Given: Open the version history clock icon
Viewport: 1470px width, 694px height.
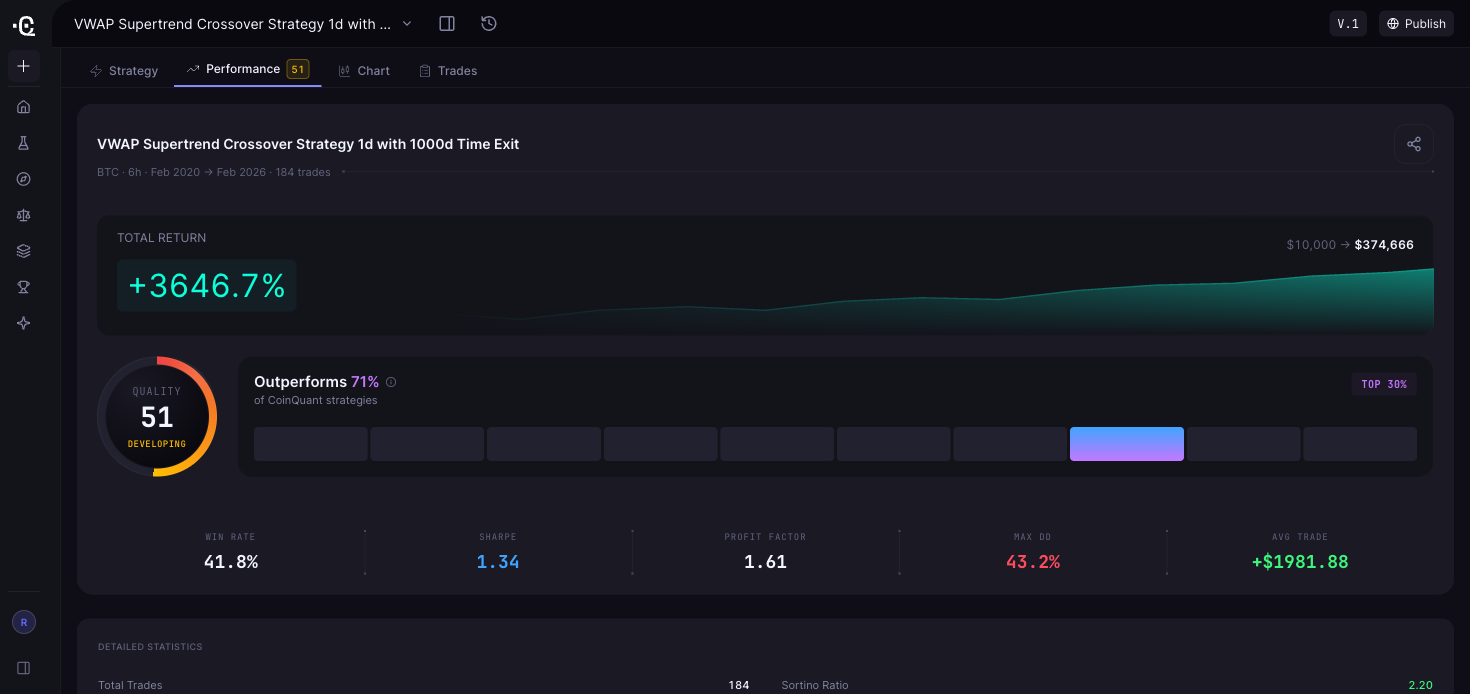Looking at the screenshot, I should (489, 23).
